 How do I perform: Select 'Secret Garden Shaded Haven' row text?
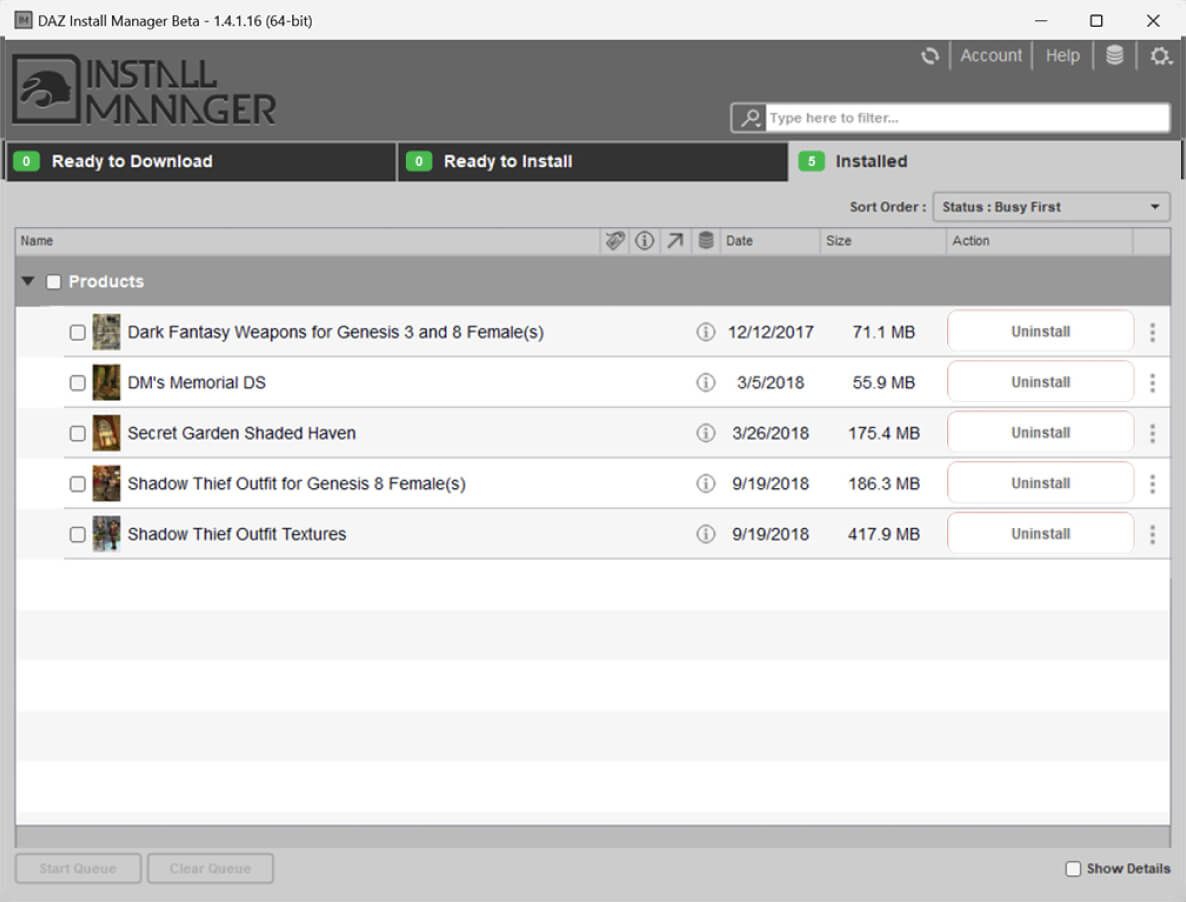tap(241, 433)
